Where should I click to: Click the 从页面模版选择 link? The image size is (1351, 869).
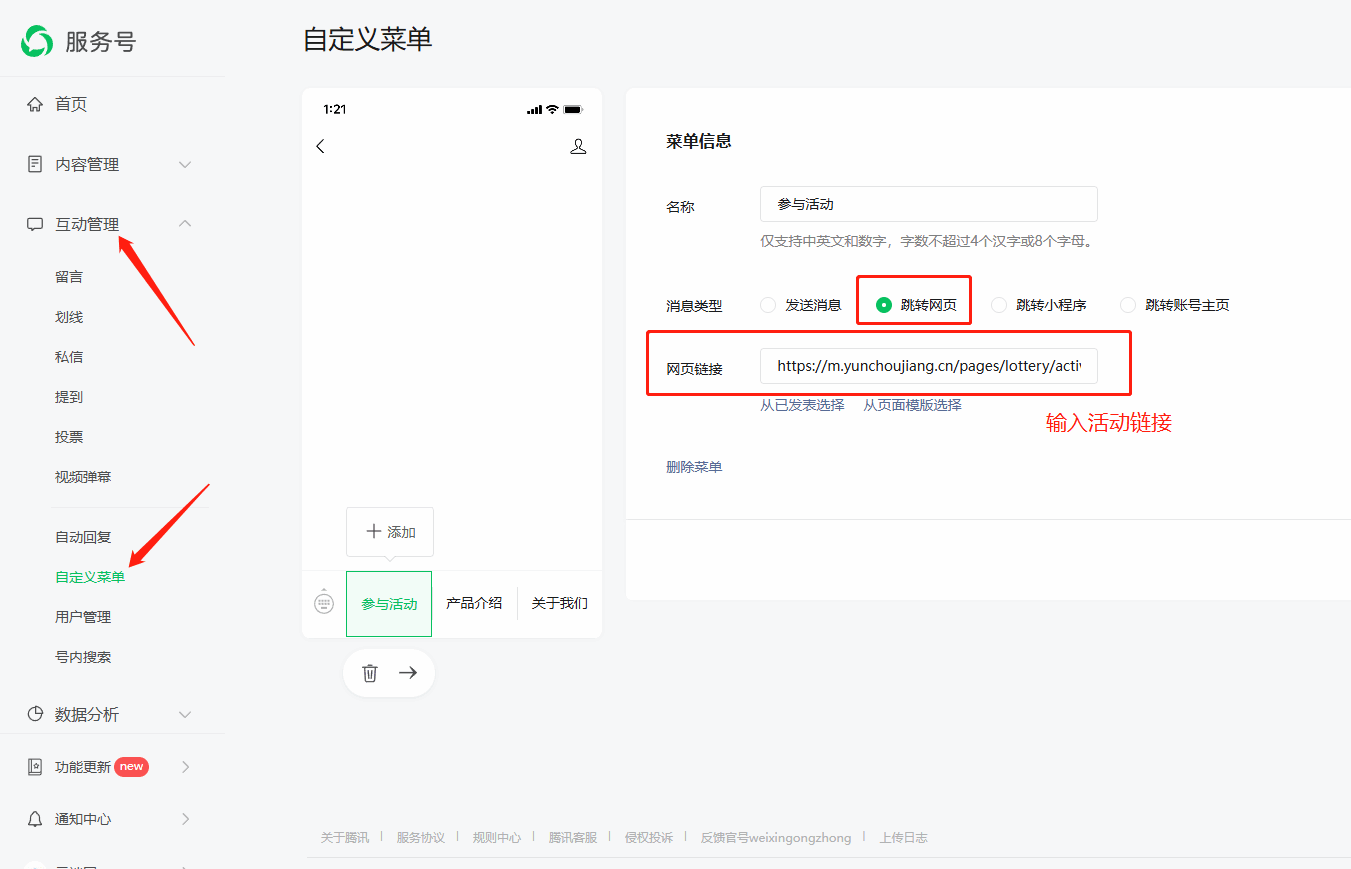(x=912, y=405)
